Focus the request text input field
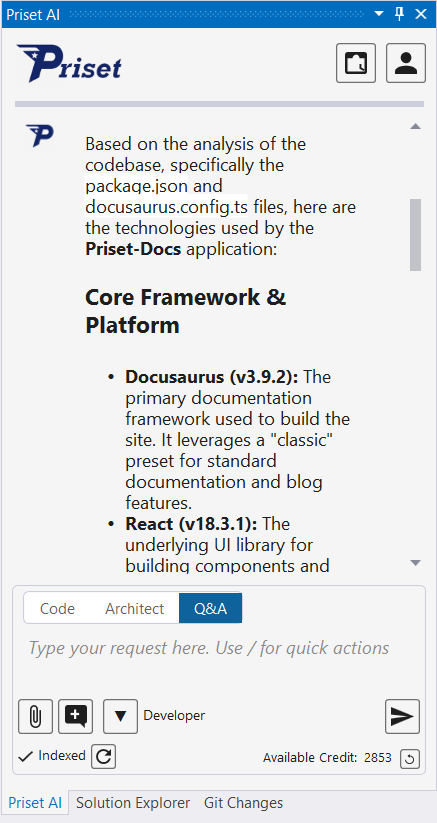The width and height of the screenshot is (437, 823). pos(219,660)
